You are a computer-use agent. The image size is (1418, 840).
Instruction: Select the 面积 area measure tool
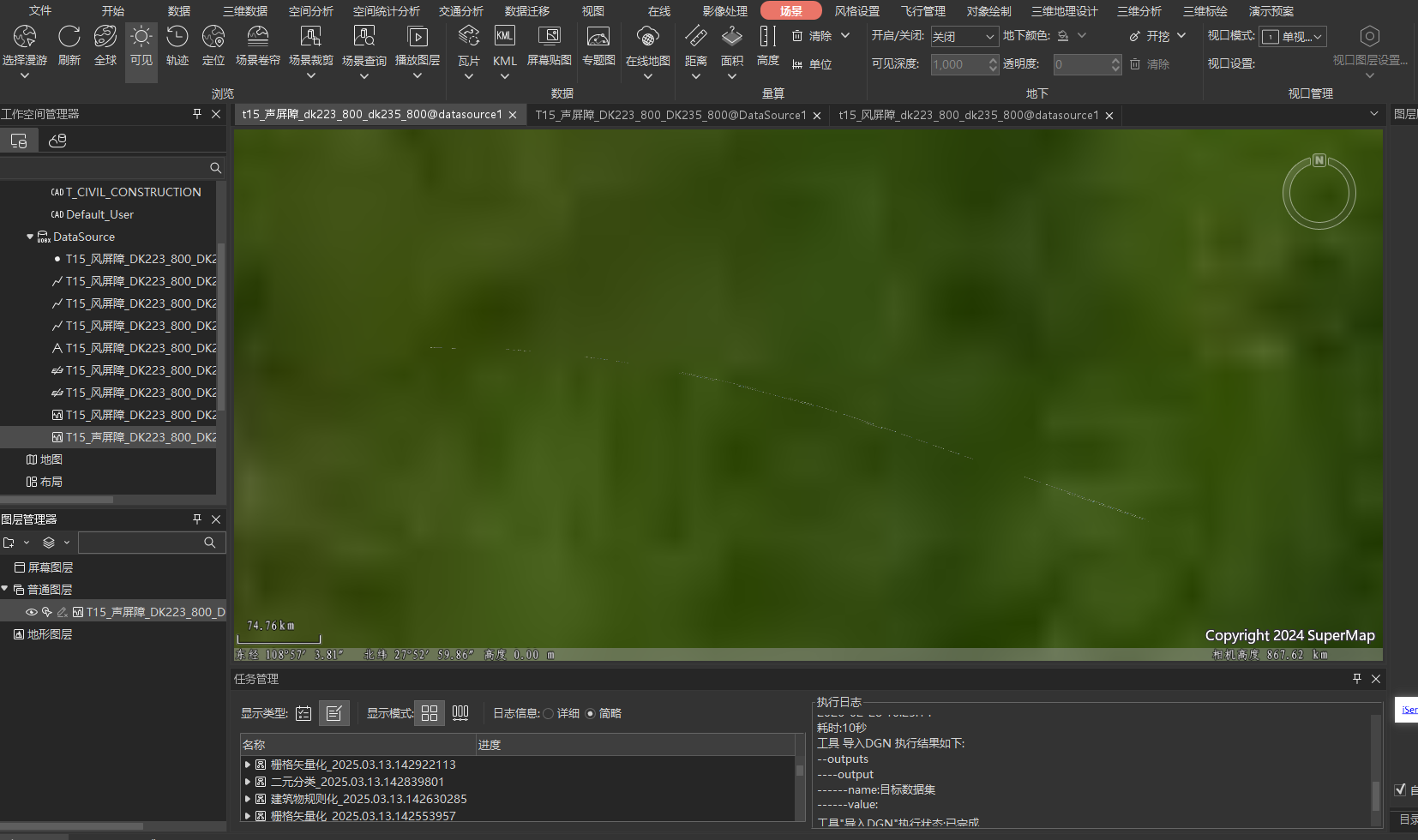pos(731,45)
